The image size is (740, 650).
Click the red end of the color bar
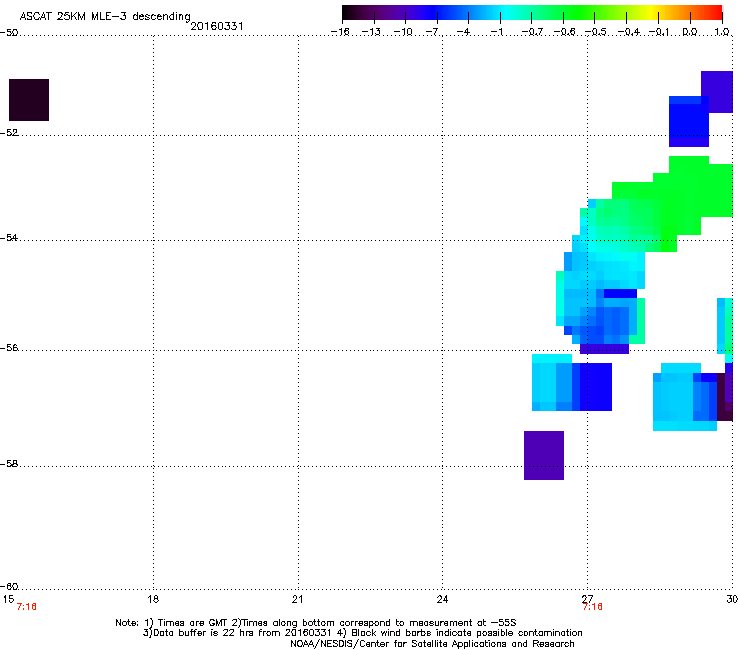(715, 12)
